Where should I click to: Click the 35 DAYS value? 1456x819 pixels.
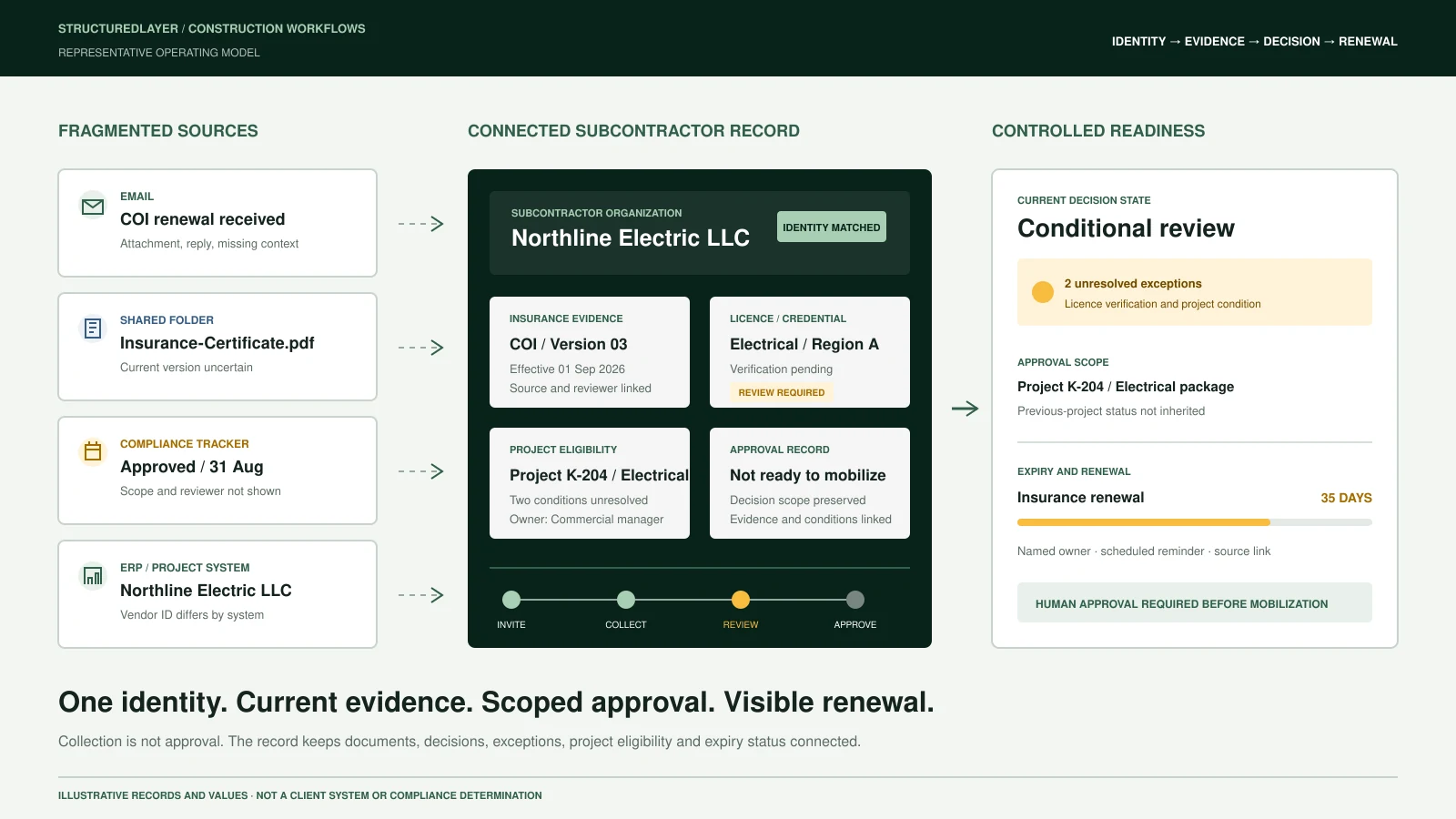pyautogui.click(x=1346, y=498)
